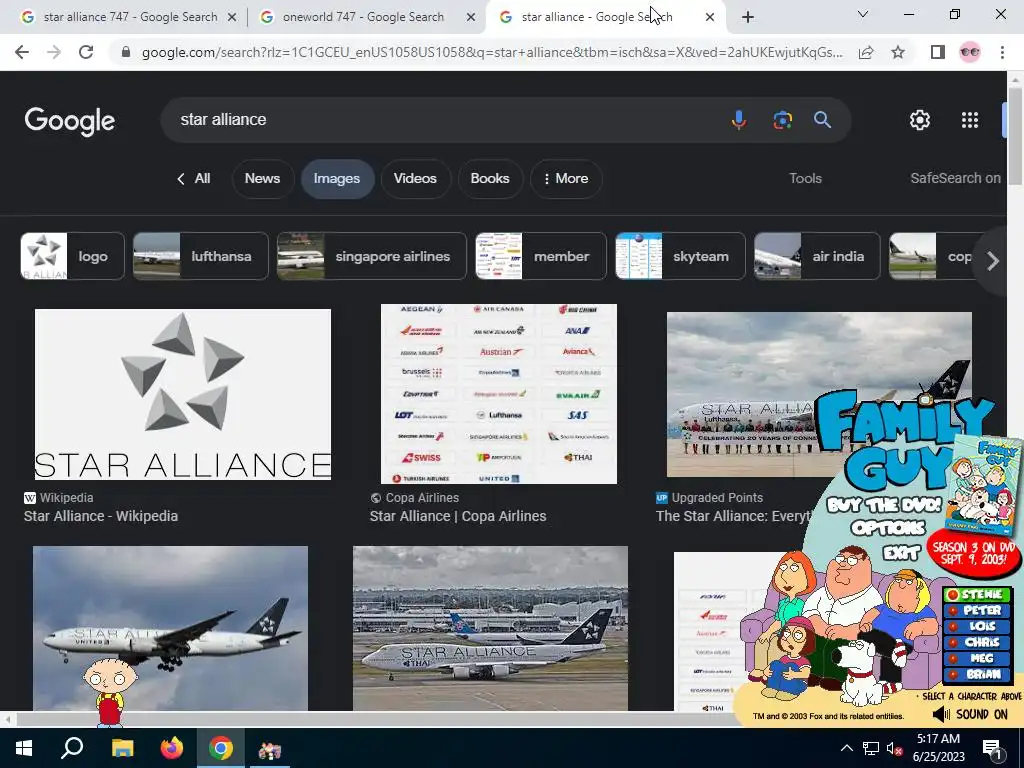This screenshot has width=1024, height=768.
Task: Open Google quick settings gear
Action: (920, 120)
